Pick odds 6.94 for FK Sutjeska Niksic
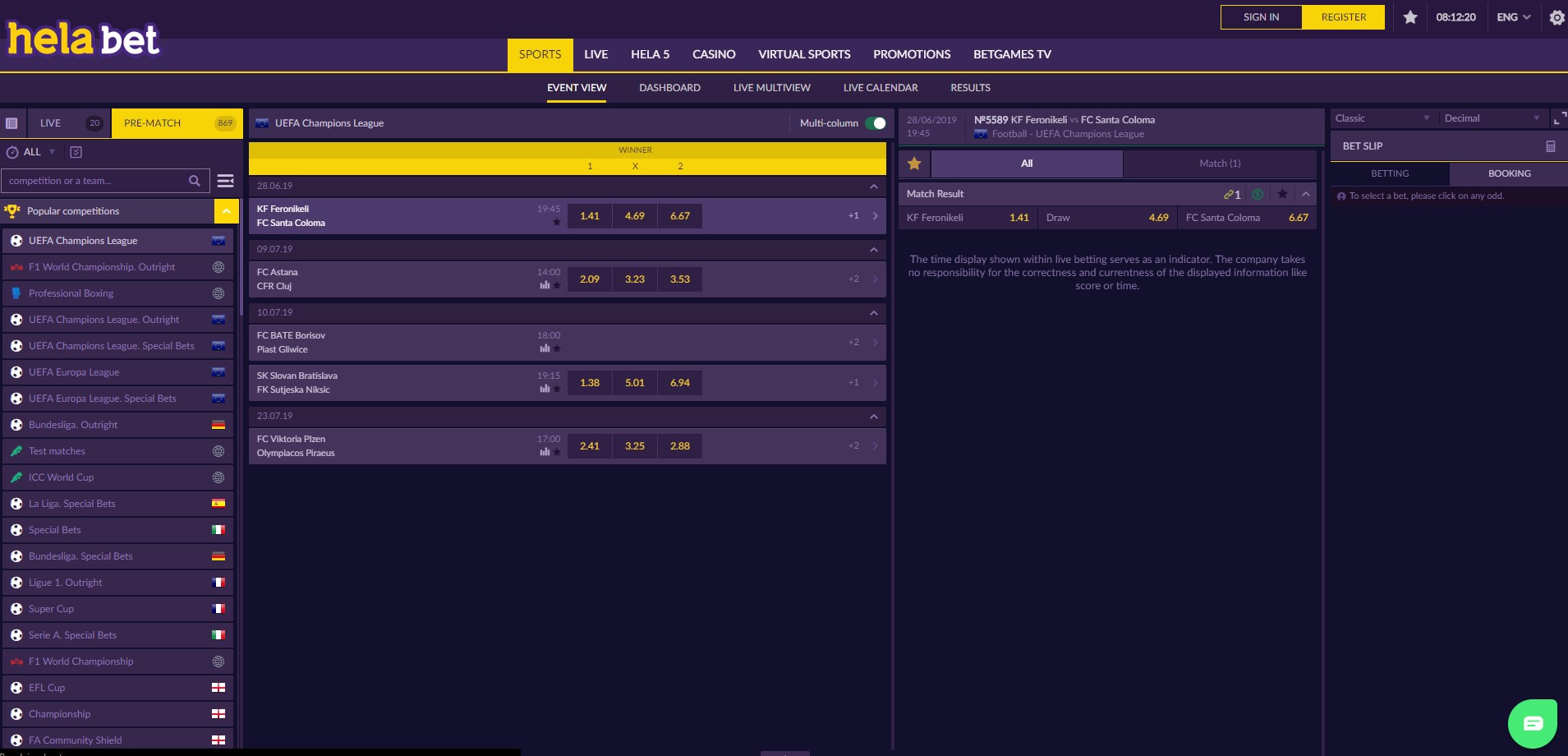This screenshot has width=1568, height=756. pos(680,383)
